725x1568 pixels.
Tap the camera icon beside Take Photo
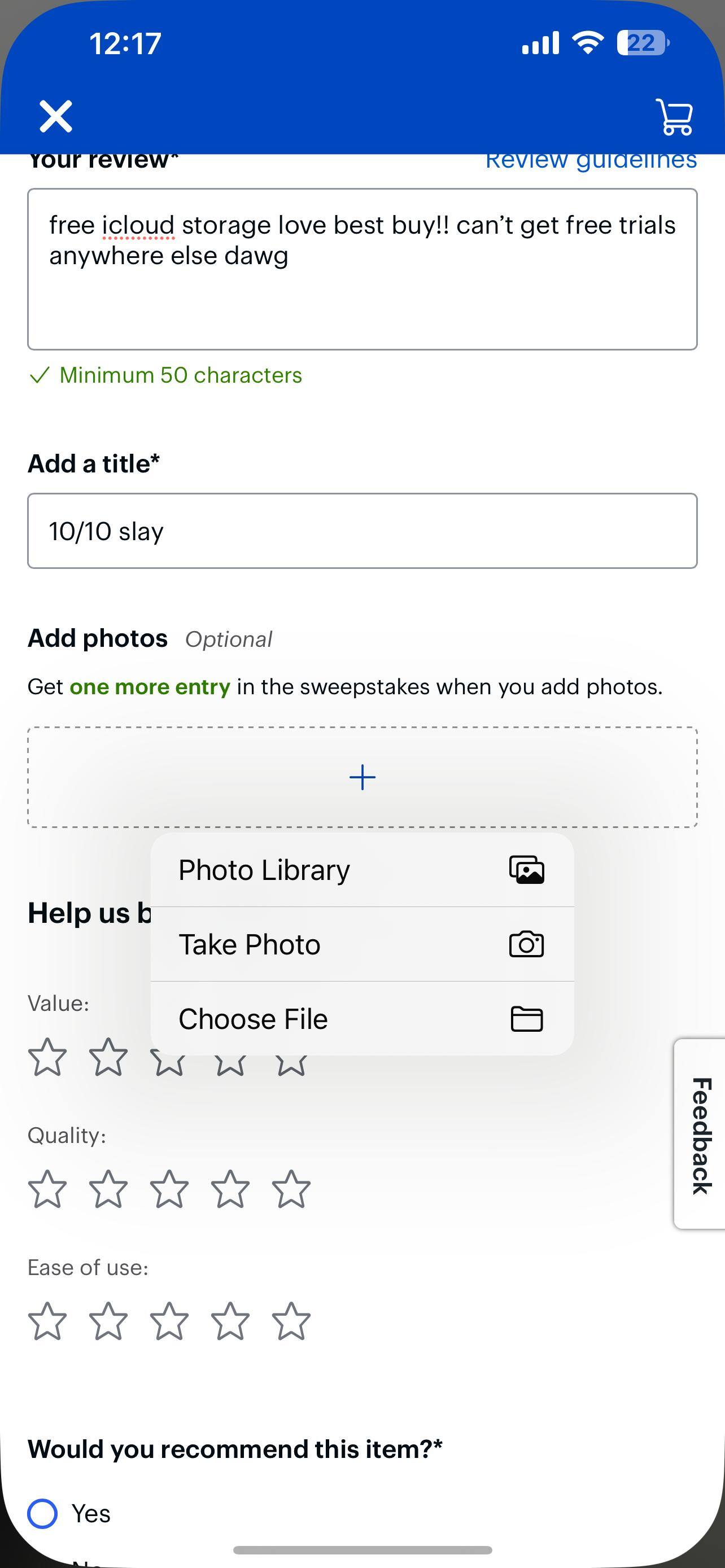(527, 944)
